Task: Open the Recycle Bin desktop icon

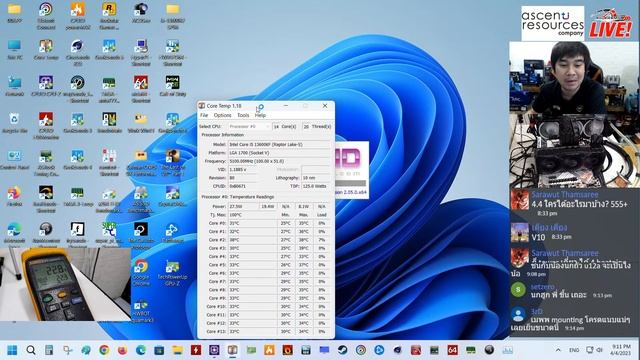Action: click(x=15, y=124)
